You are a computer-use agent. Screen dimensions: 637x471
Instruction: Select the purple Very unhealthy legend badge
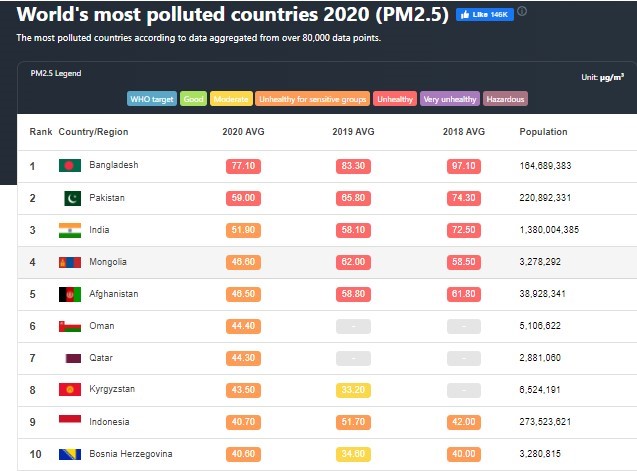[x=450, y=99]
